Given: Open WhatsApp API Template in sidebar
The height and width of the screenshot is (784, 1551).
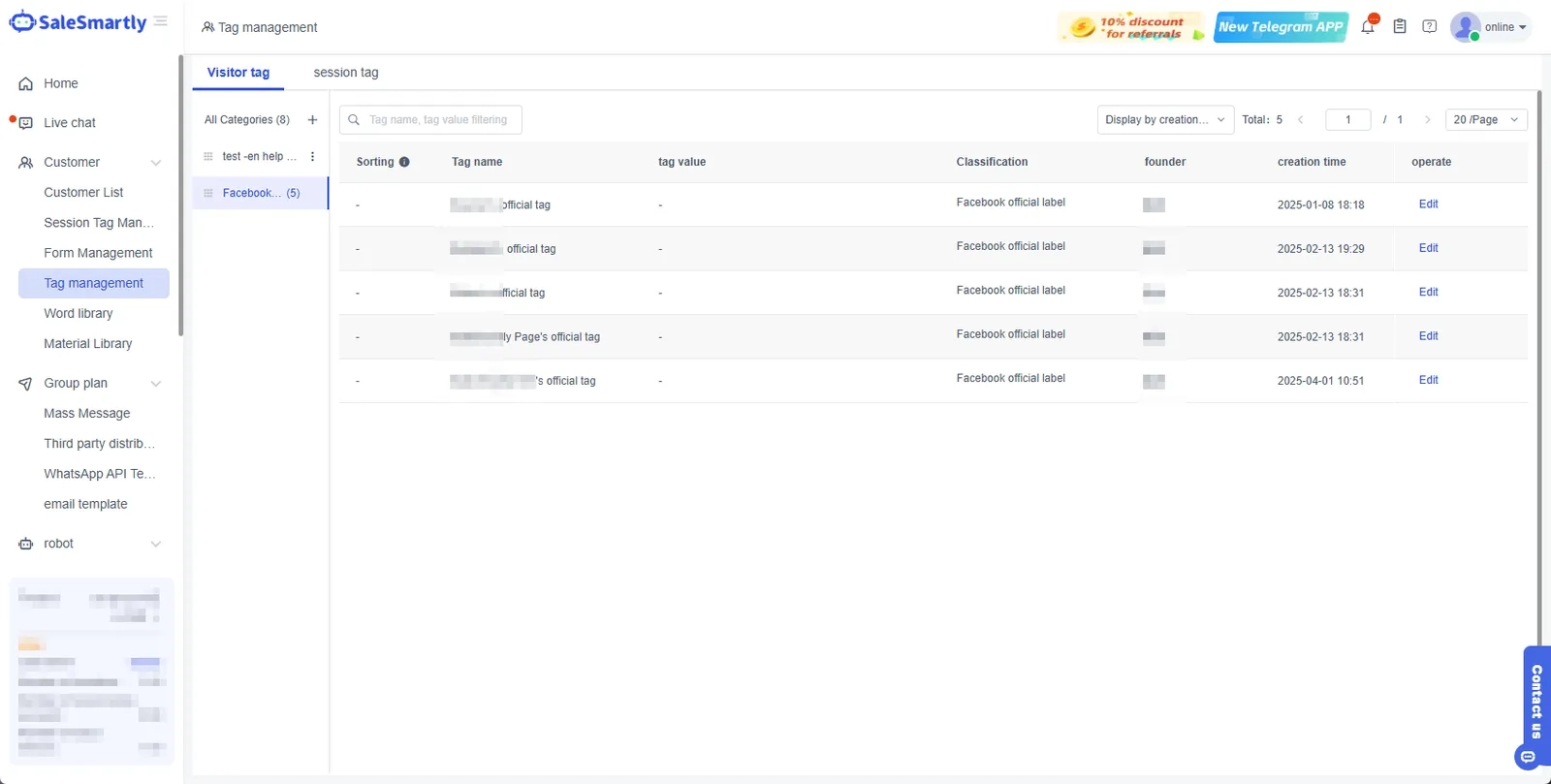Looking at the screenshot, I should (x=99, y=474).
